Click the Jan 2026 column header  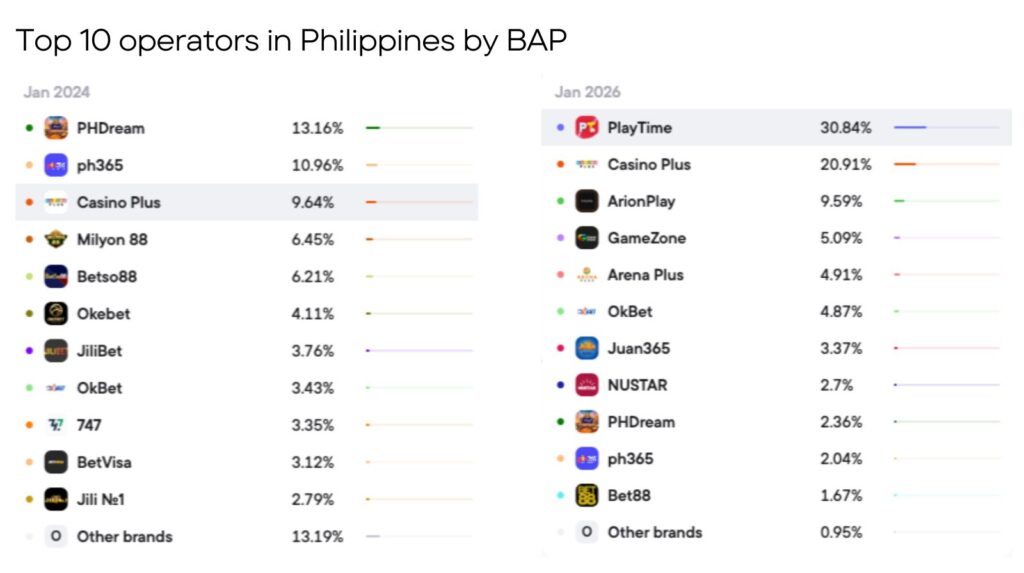(587, 92)
